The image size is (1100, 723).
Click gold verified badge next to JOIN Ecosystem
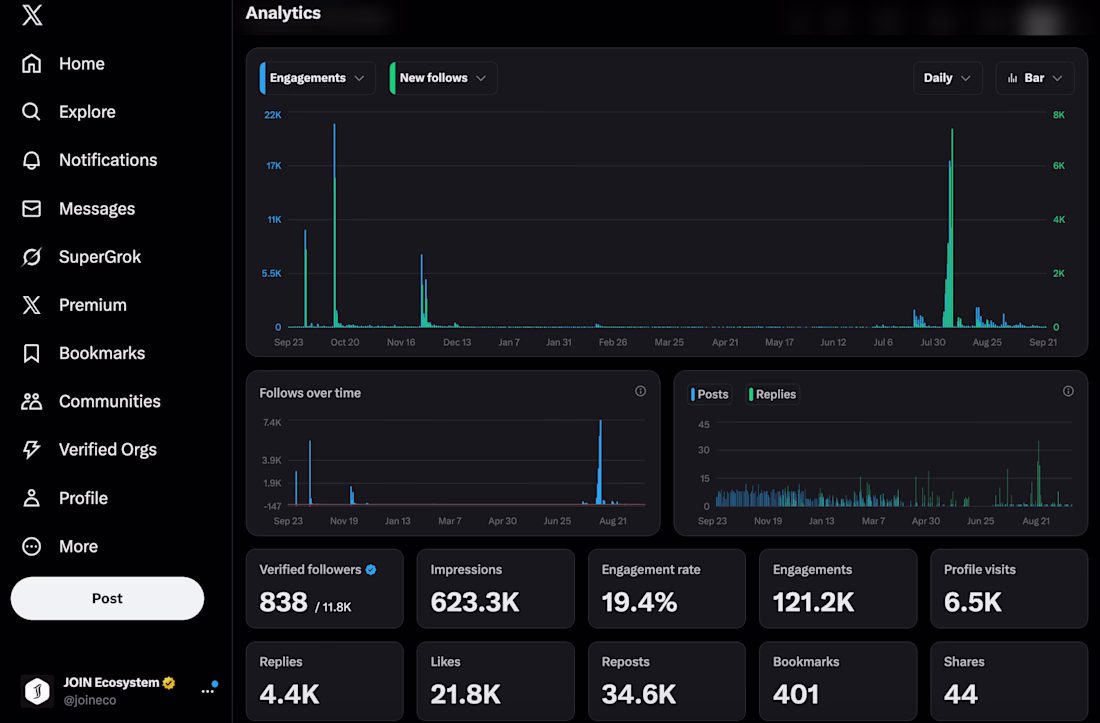[x=169, y=682]
